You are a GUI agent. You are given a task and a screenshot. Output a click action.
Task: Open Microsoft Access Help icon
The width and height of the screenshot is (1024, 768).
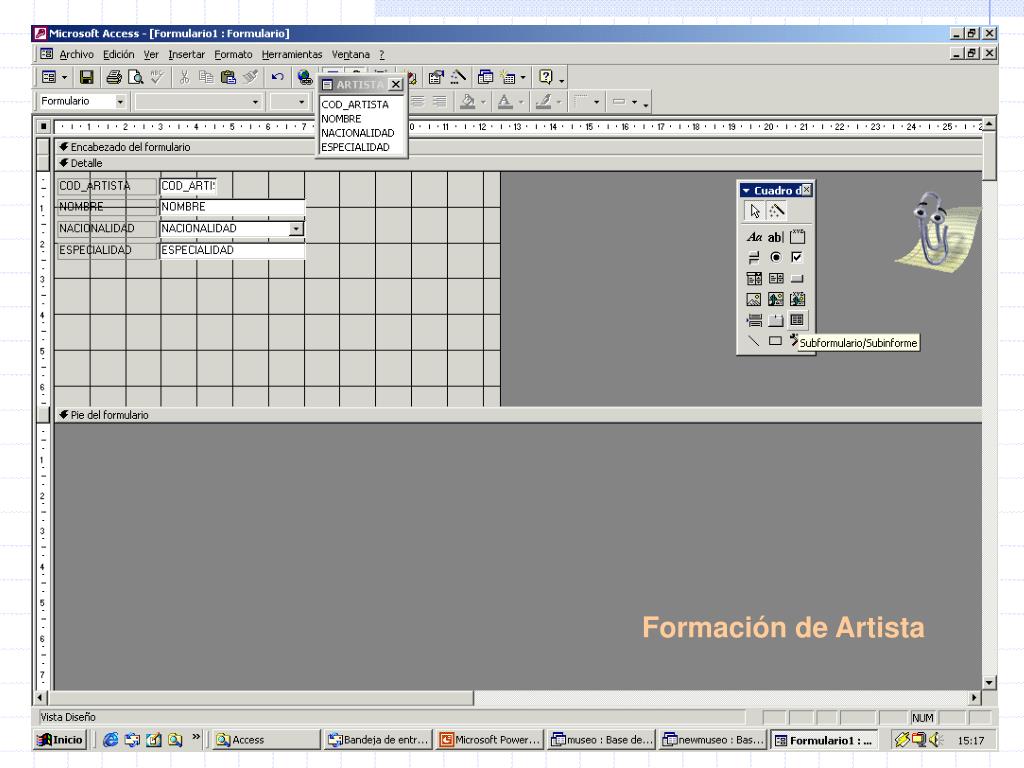click(x=546, y=77)
